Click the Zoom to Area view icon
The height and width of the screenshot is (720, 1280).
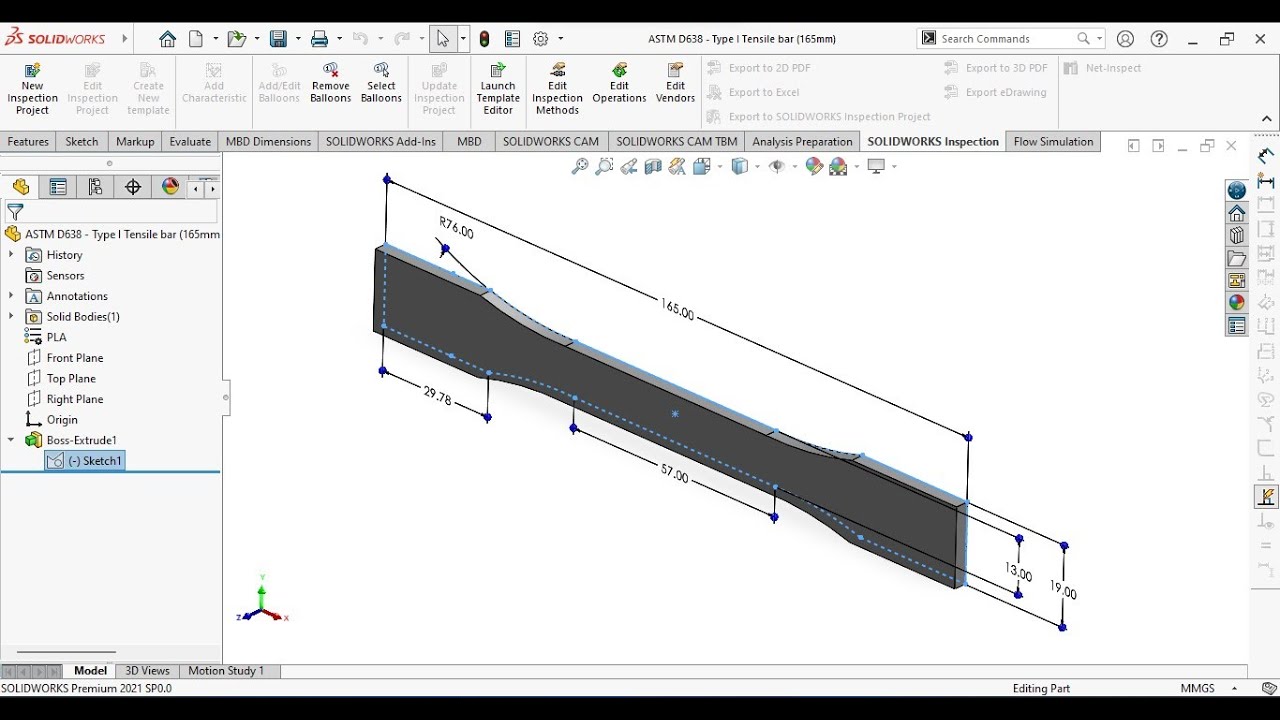point(604,166)
